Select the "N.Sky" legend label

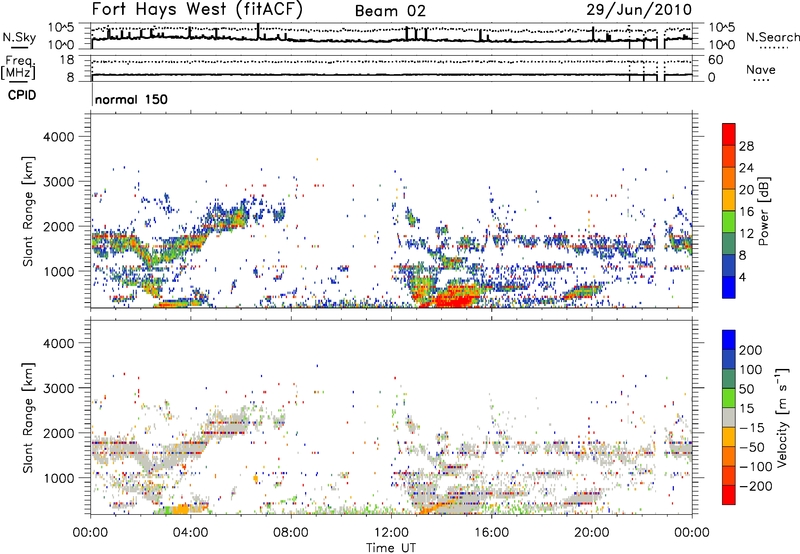tap(19, 37)
